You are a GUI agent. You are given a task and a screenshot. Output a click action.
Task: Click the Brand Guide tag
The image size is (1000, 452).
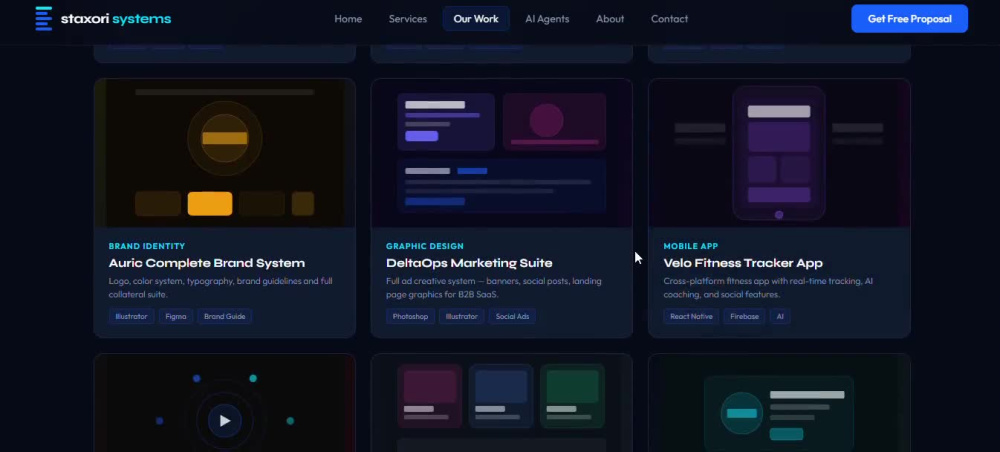224,316
